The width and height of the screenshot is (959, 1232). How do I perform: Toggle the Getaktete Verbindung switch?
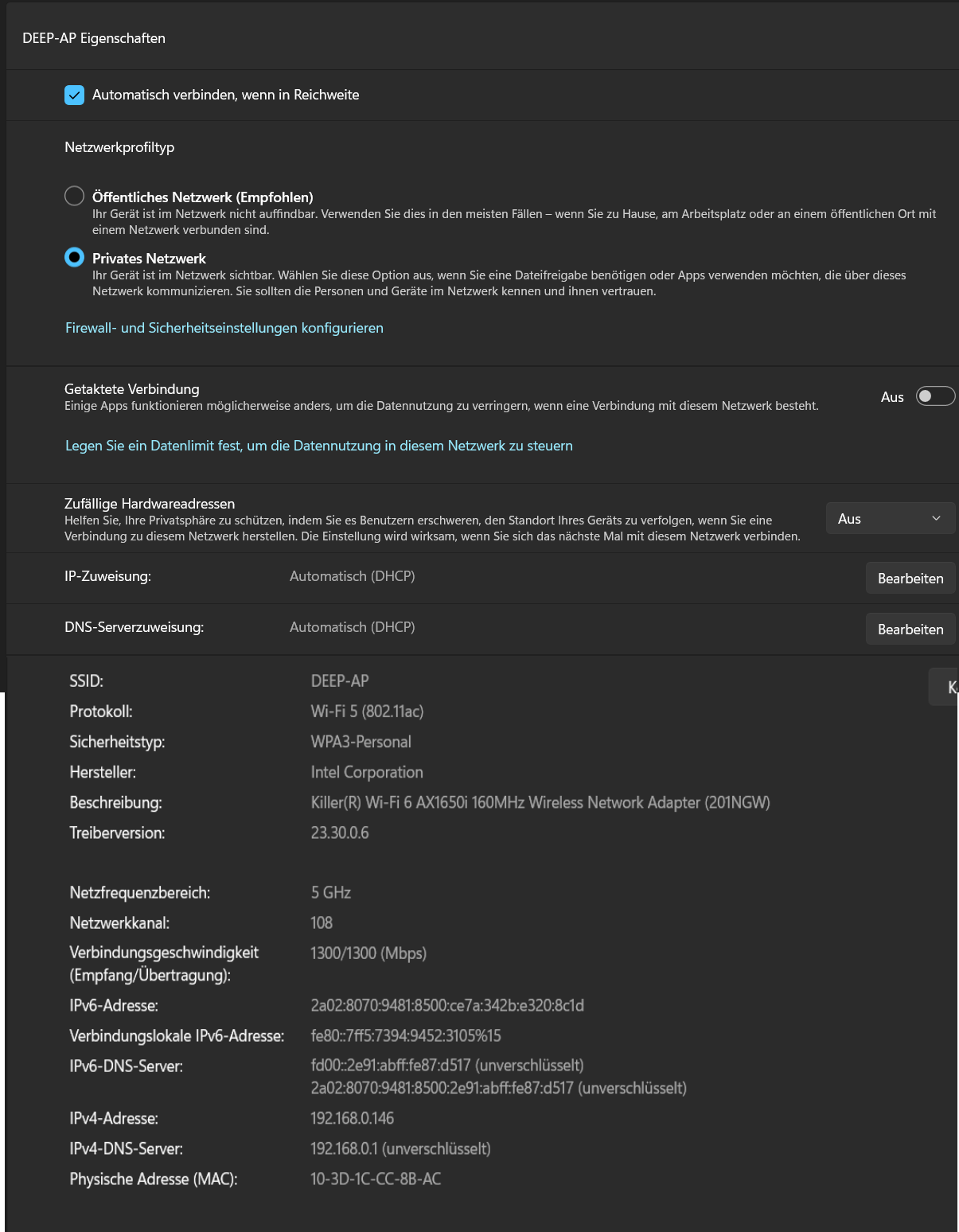934,396
